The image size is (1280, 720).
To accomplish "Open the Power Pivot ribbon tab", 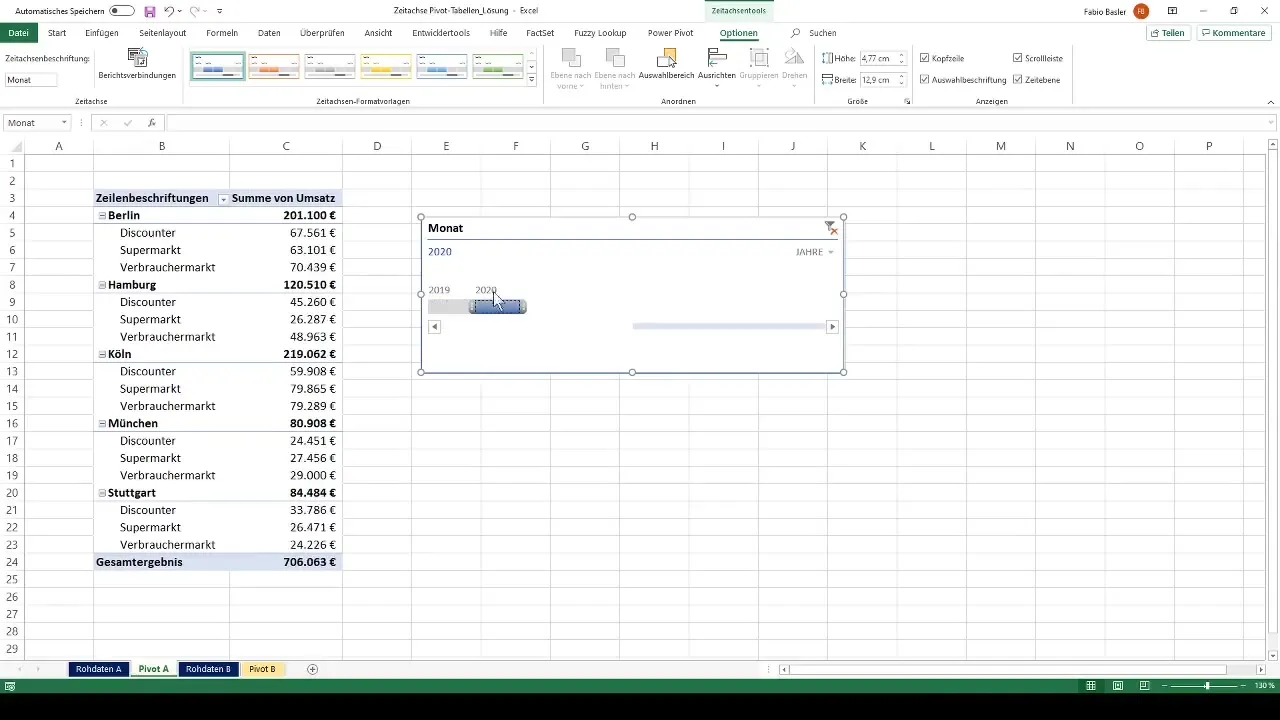I will [670, 33].
